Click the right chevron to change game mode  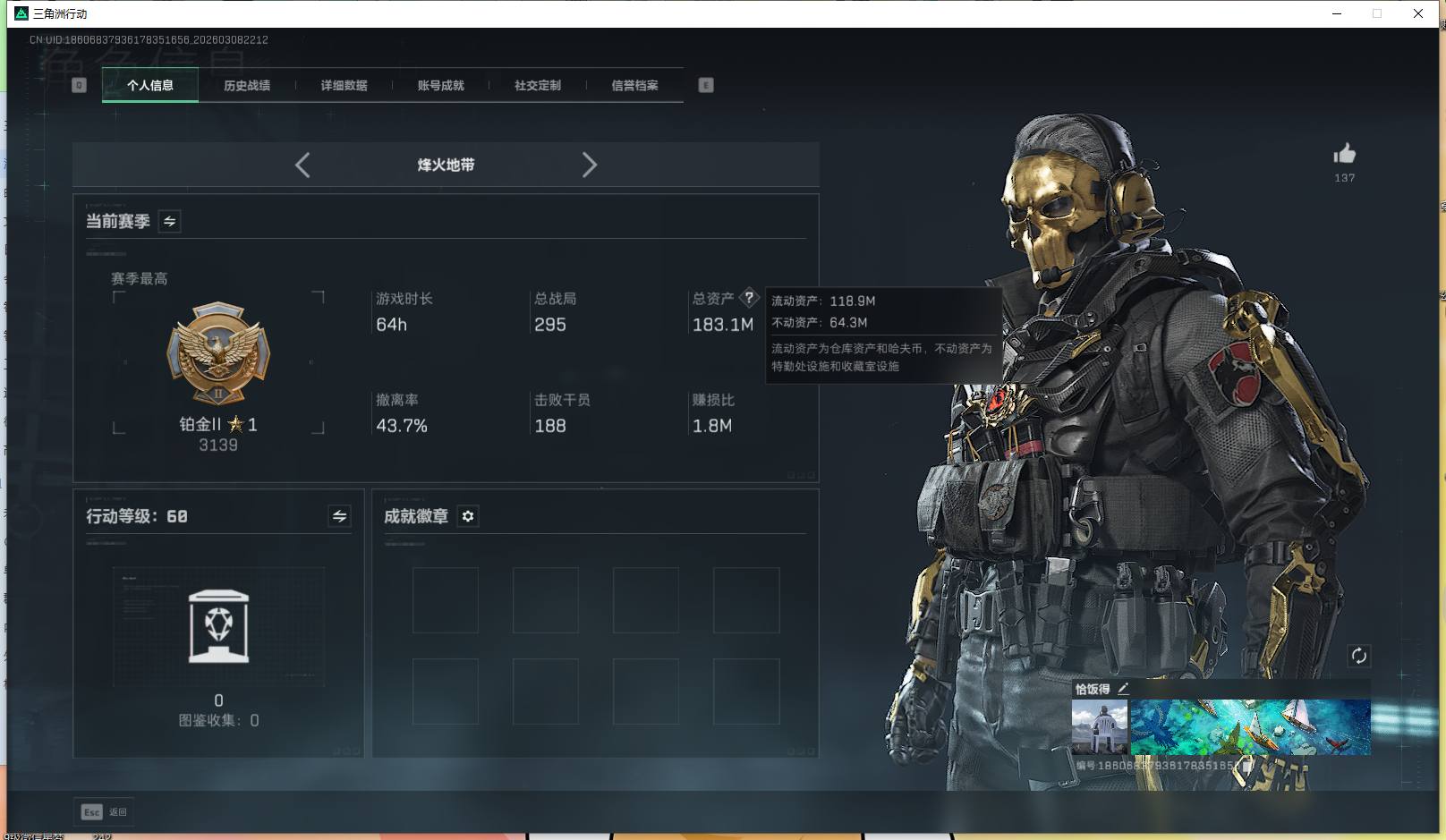(x=590, y=165)
